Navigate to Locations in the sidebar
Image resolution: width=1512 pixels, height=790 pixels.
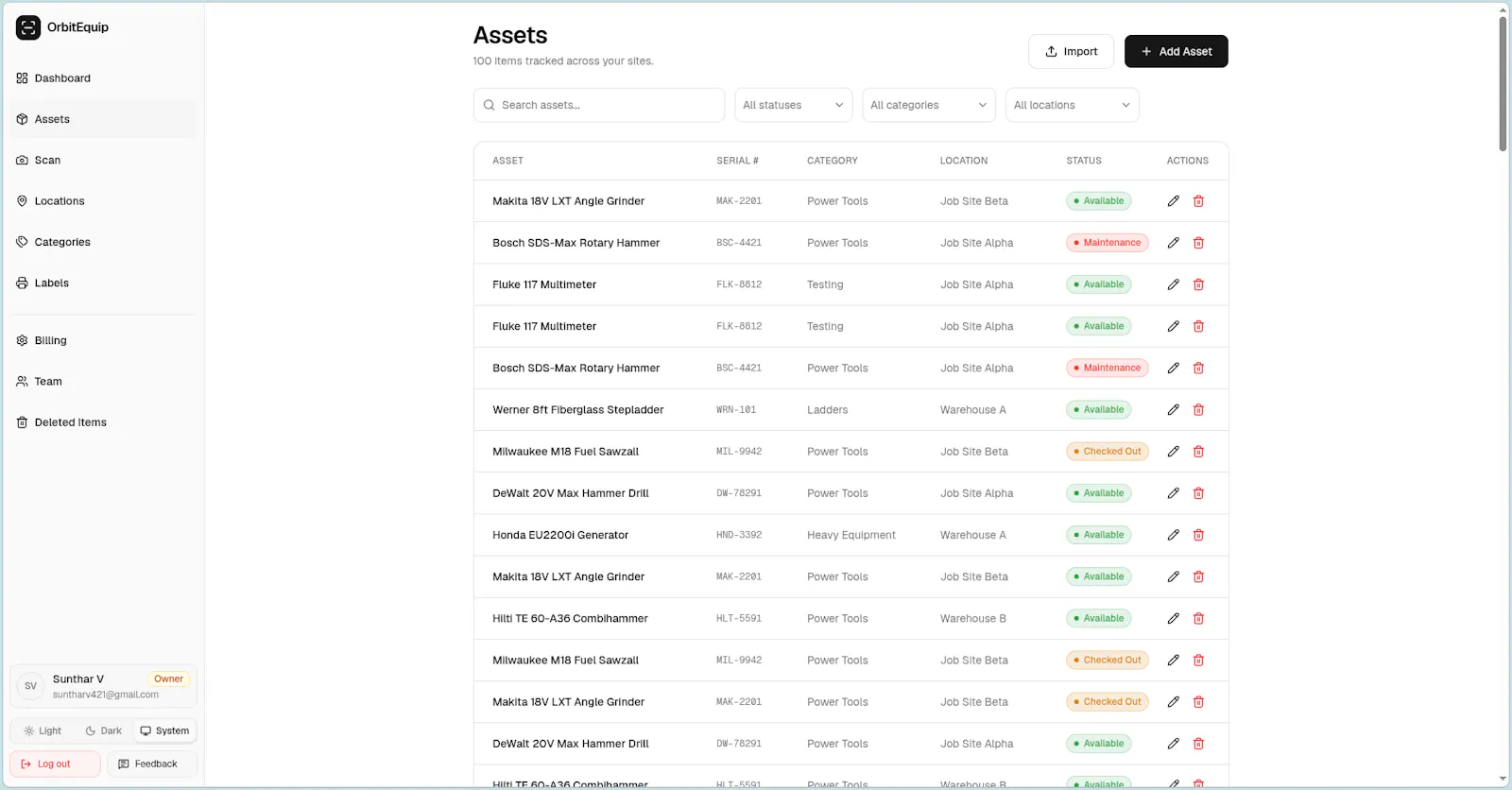(x=104, y=201)
